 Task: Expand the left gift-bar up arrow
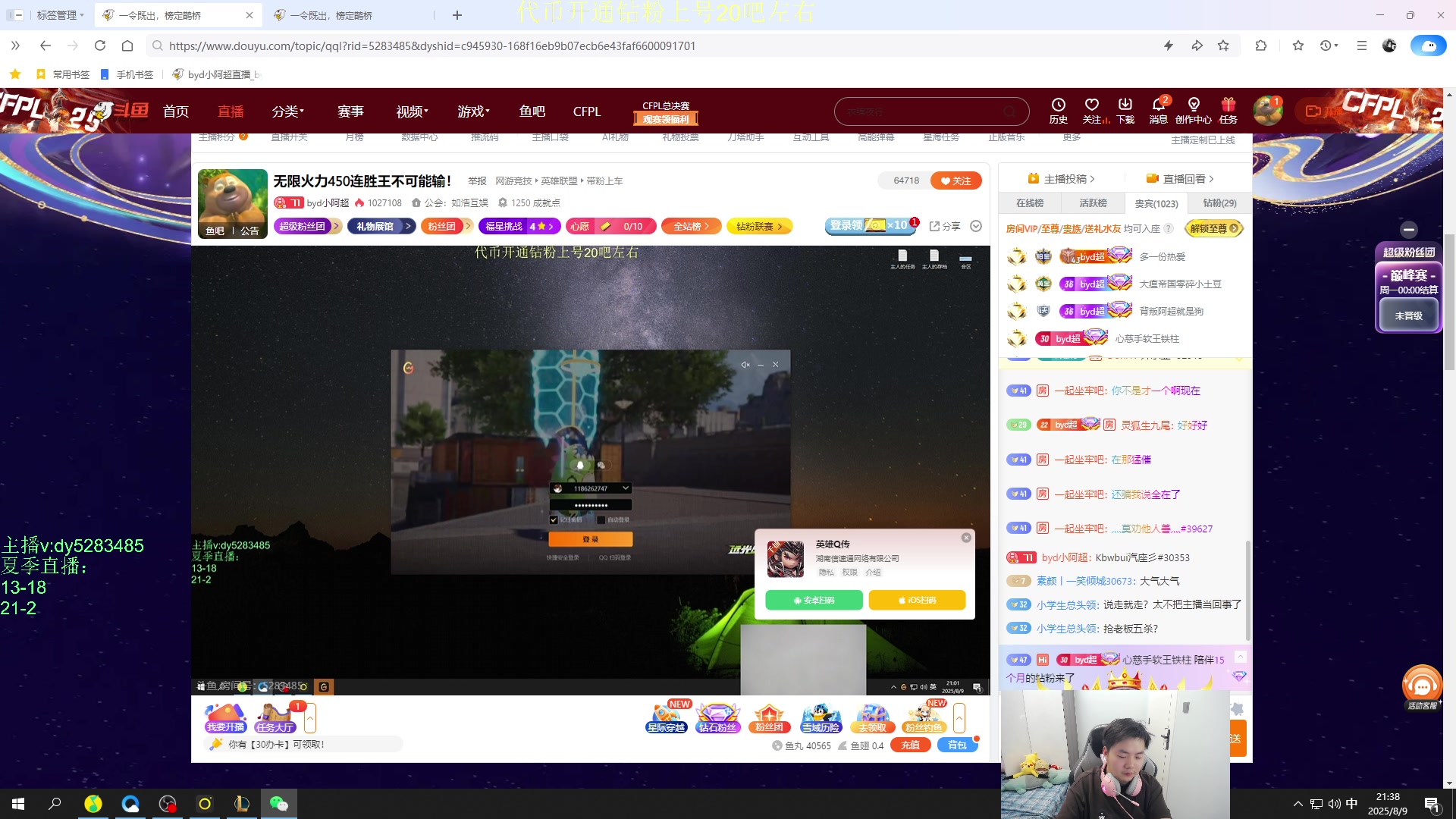[310, 718]
